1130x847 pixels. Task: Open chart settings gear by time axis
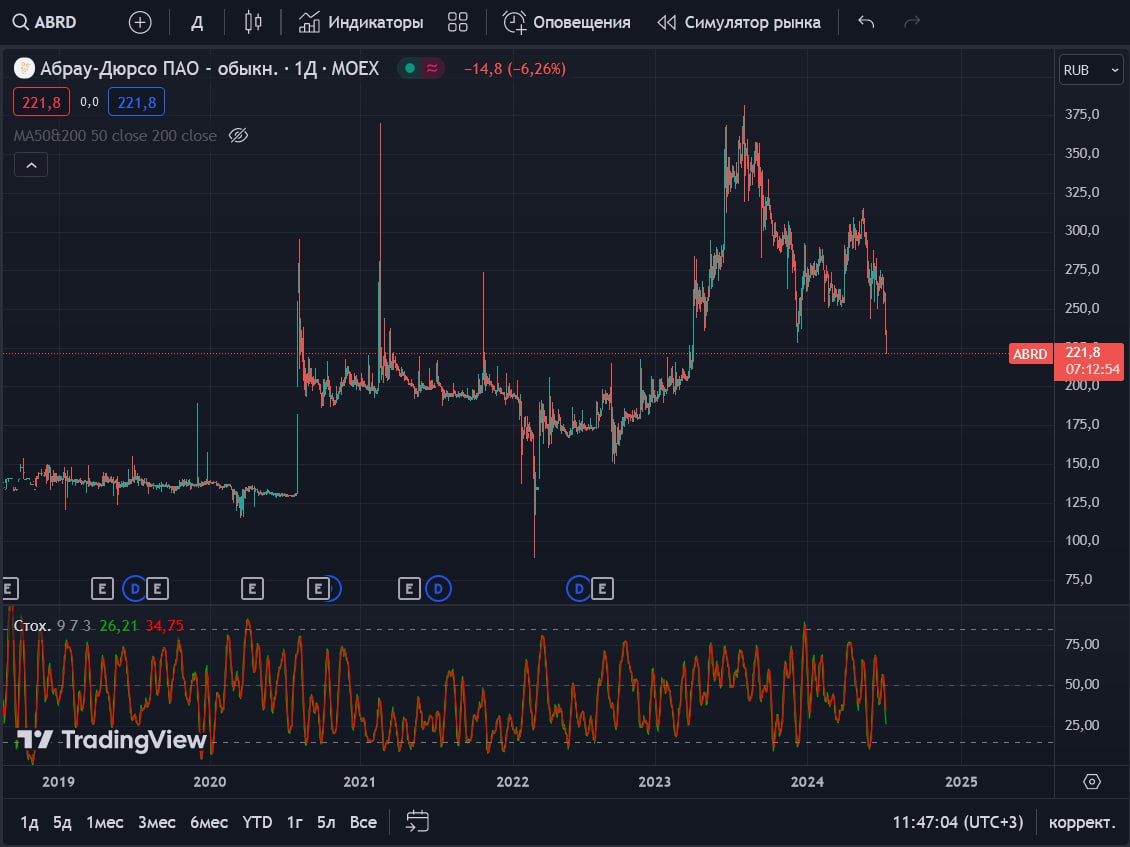point(1092,781)
